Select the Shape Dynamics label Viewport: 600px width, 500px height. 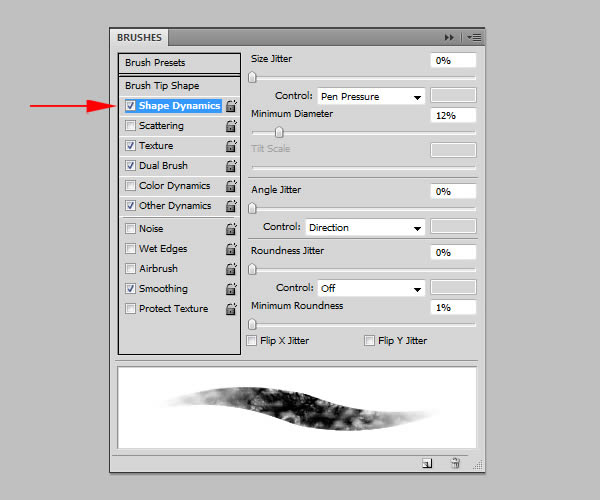pyautogui.click(x=179, y=106)
